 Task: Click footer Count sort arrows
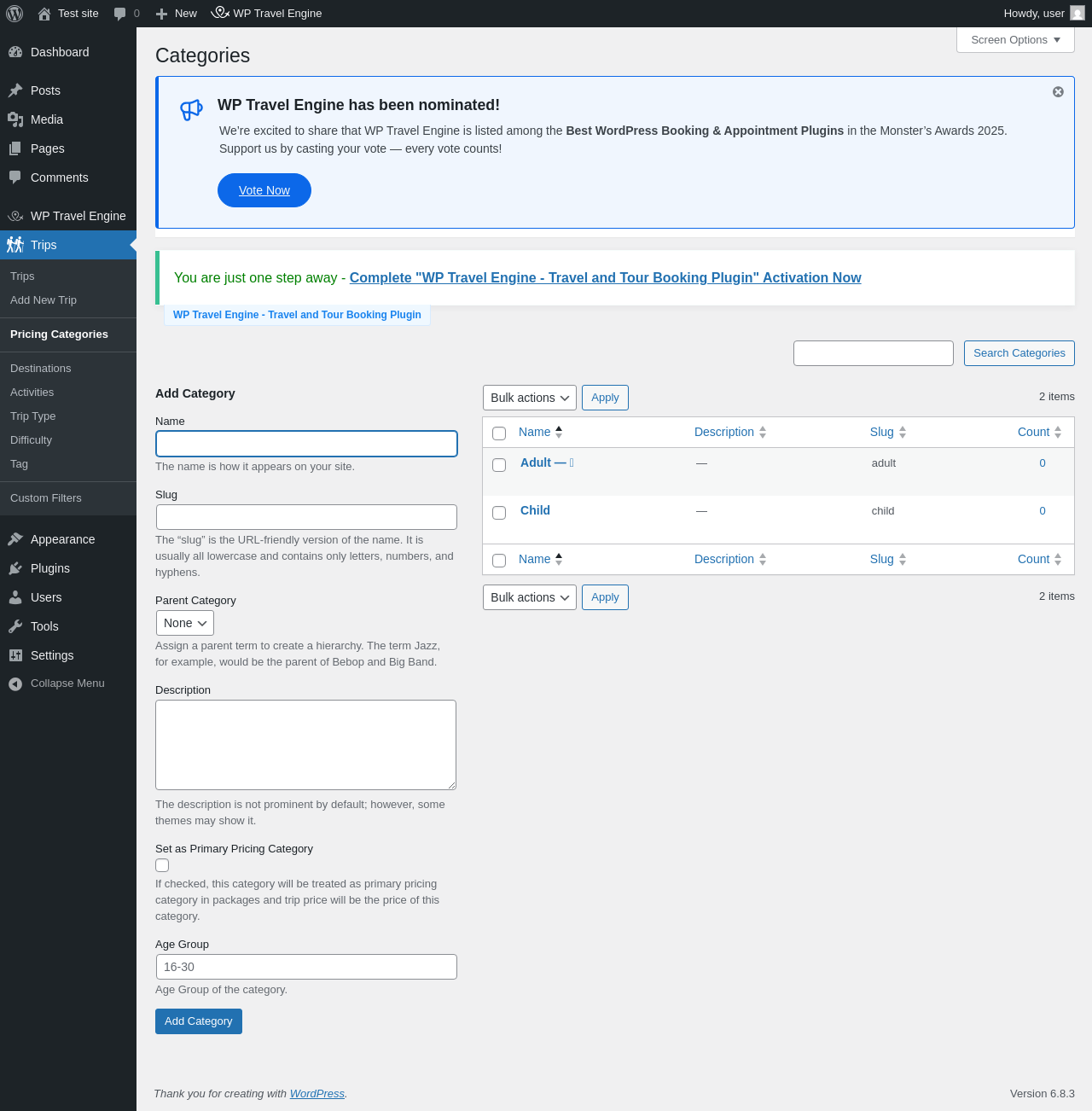click(x=1058, y=560)
